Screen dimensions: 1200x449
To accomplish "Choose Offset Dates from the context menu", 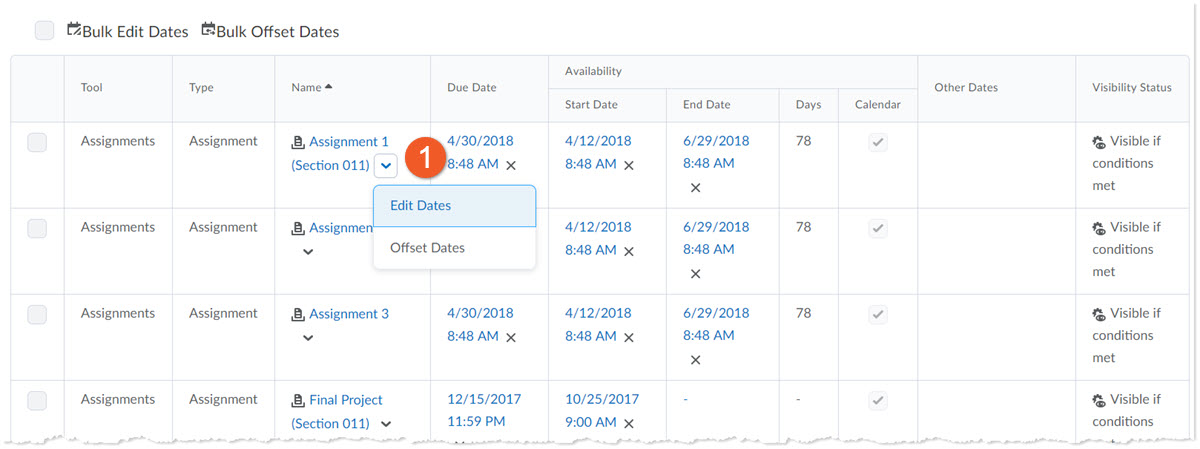I will [427, 248].
